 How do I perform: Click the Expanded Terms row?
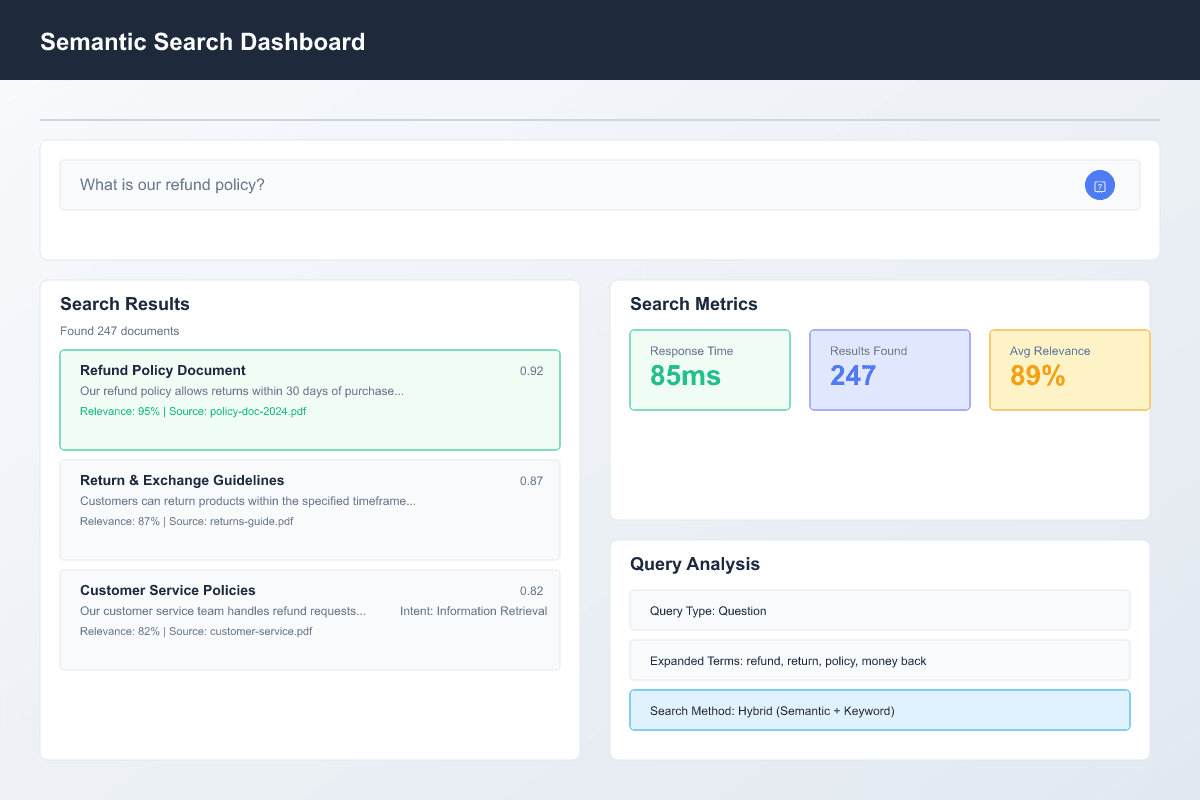[x=880, y=660]
